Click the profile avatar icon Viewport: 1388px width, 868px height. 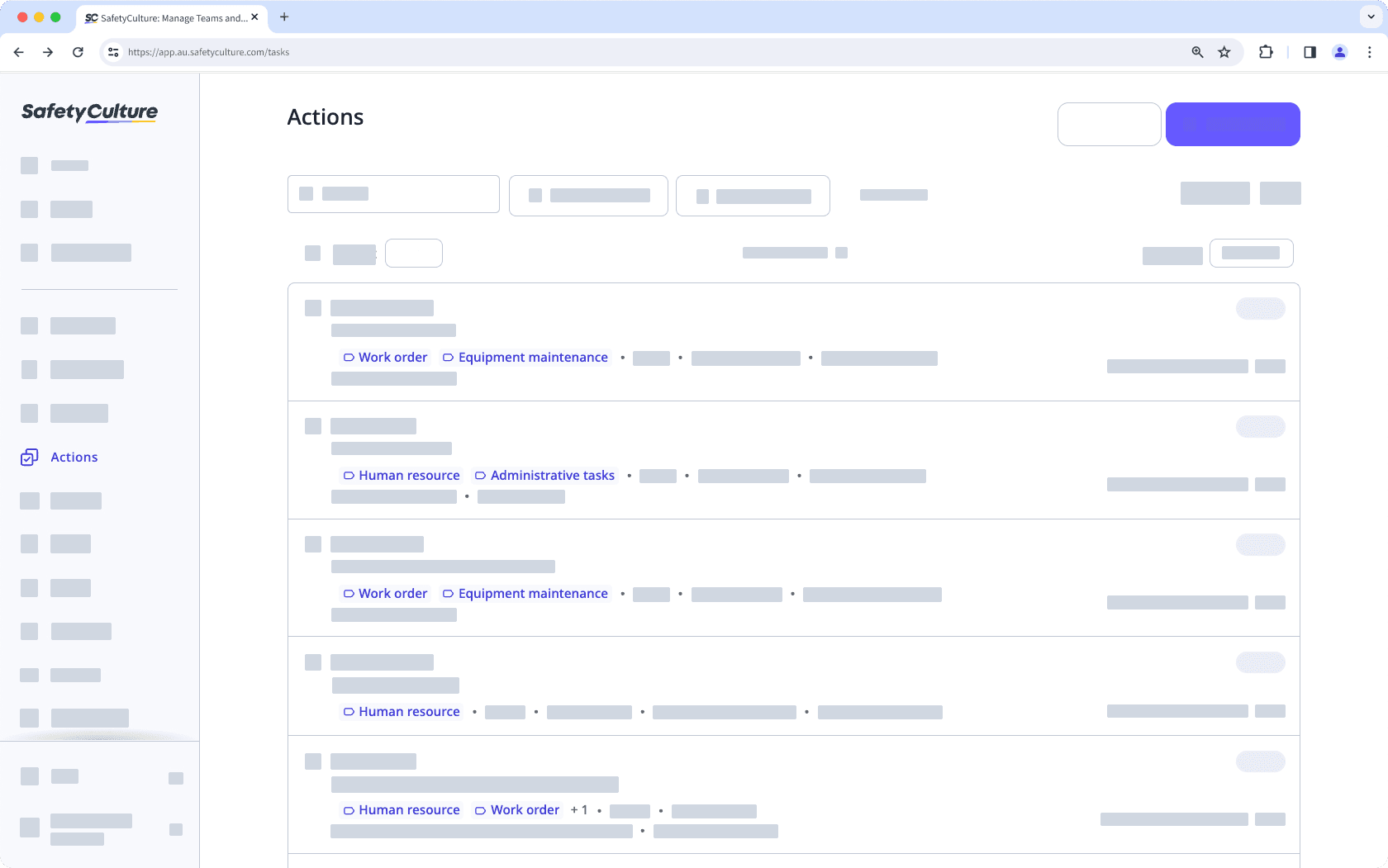click(1339, 52)
